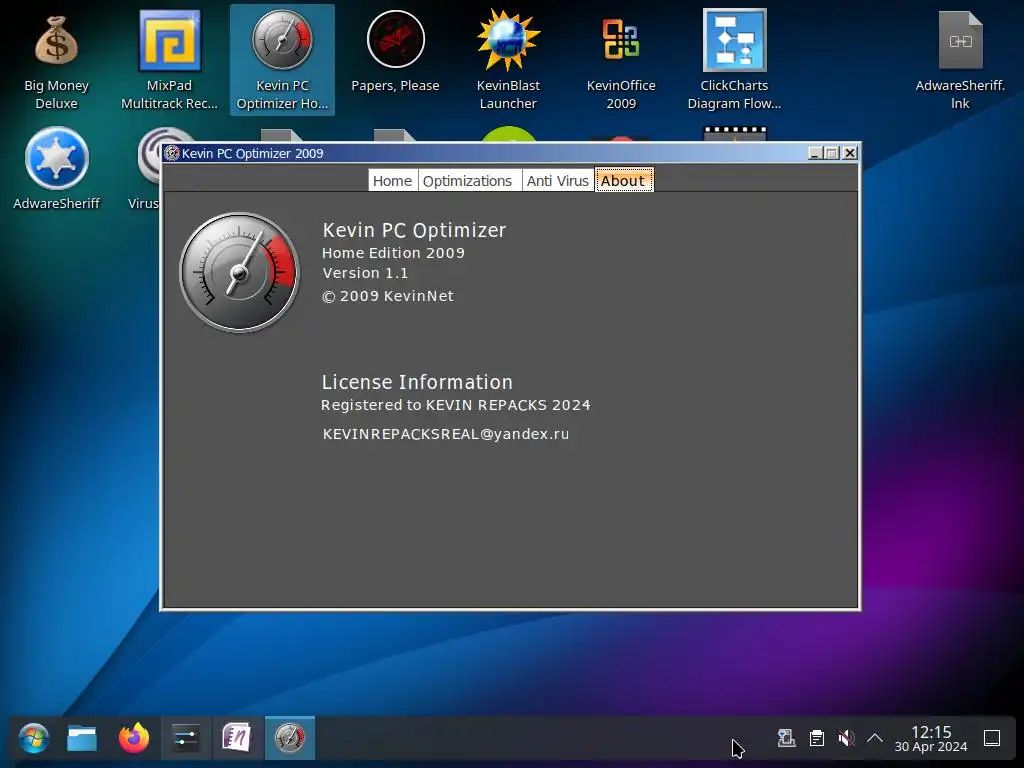
Task: Open the Optimizations tab
Action: click(468, 181)
